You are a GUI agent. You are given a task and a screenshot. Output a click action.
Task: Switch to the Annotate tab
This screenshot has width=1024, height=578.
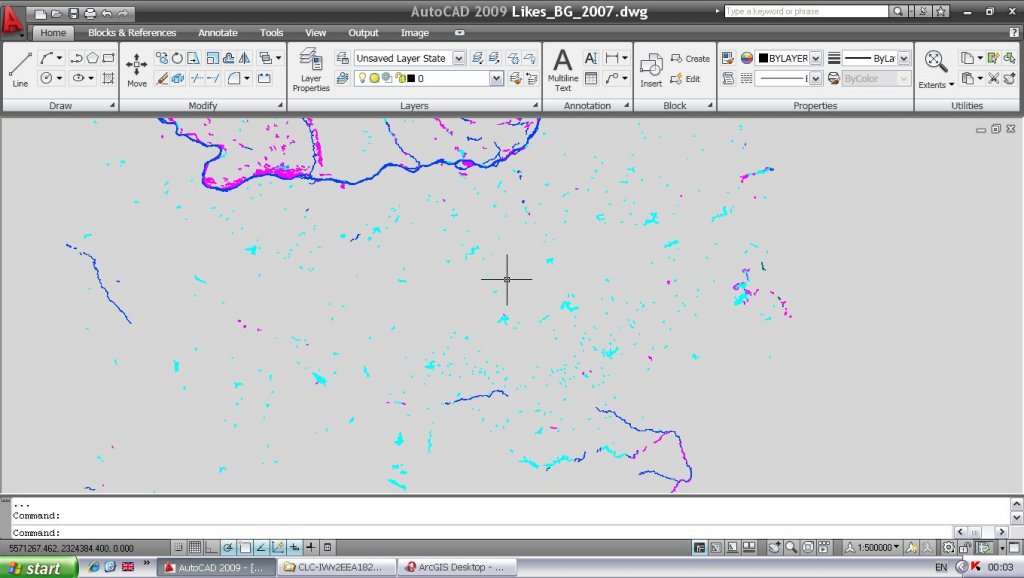point(217,33)
